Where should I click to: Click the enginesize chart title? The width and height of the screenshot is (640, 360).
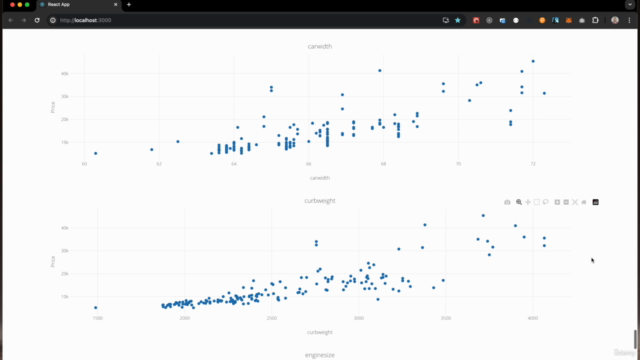coord(320,355)
